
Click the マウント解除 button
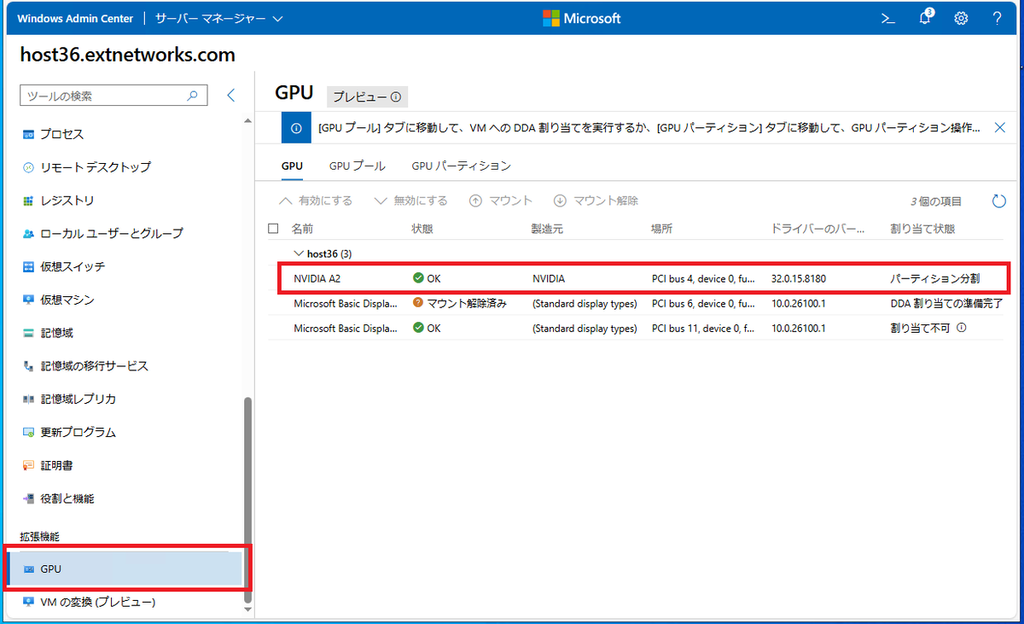pyautogui.click(x=596, y=201)
